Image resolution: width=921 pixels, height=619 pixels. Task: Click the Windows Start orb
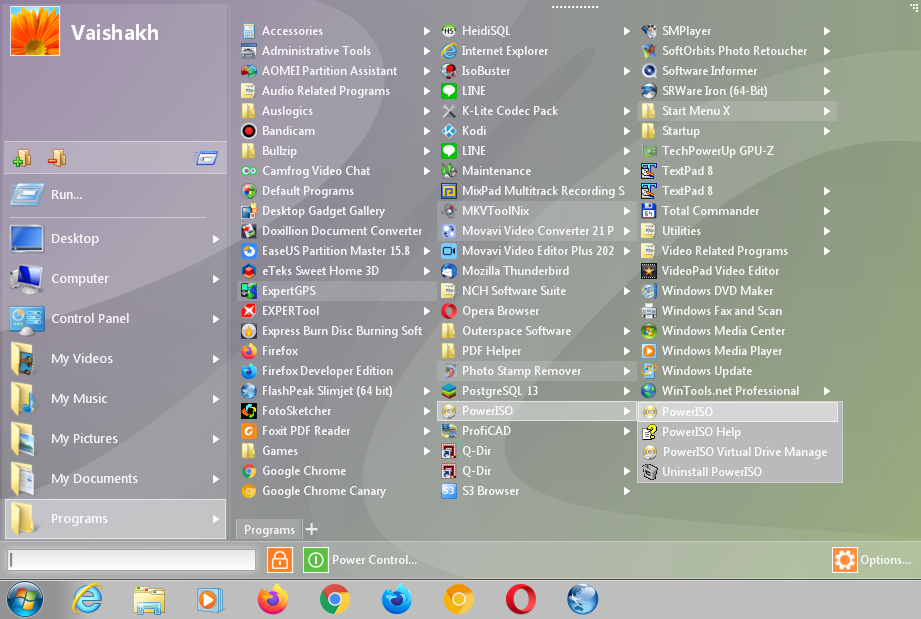(x=25, y=600)
